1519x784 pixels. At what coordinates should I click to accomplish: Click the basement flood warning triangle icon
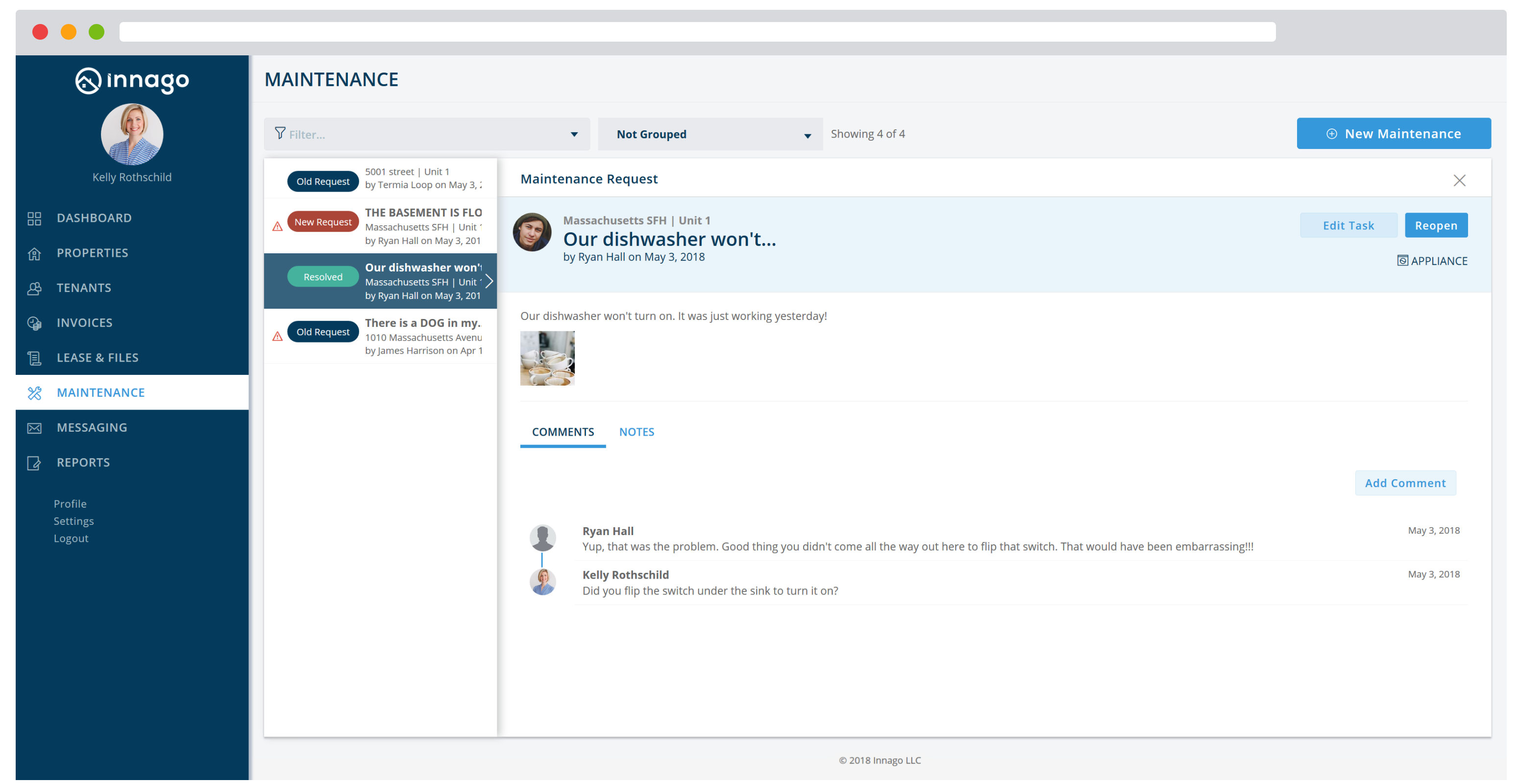click(277, 227)
